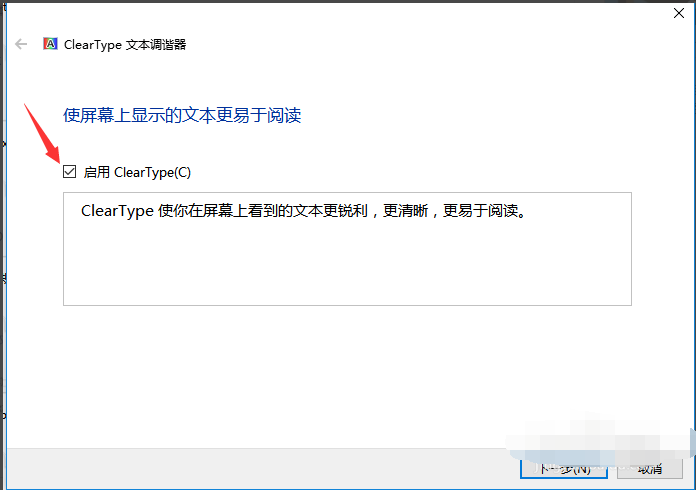696x490 pixels.
Task: Click the 启用 ClearType(C) label text
Action: 137,172
